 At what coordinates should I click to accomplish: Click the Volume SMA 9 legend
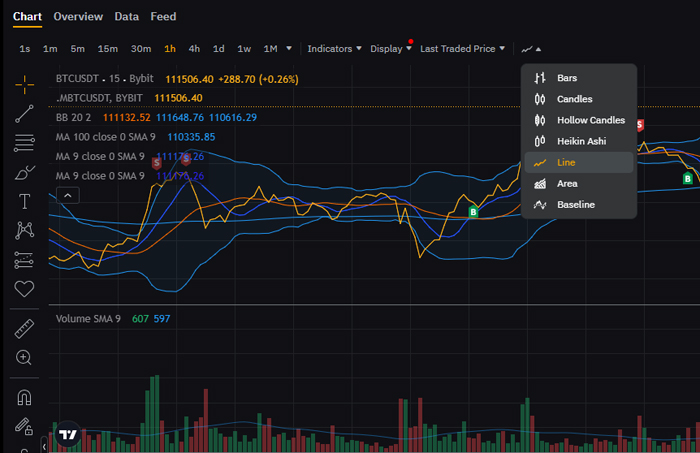(x=88, y=319)
